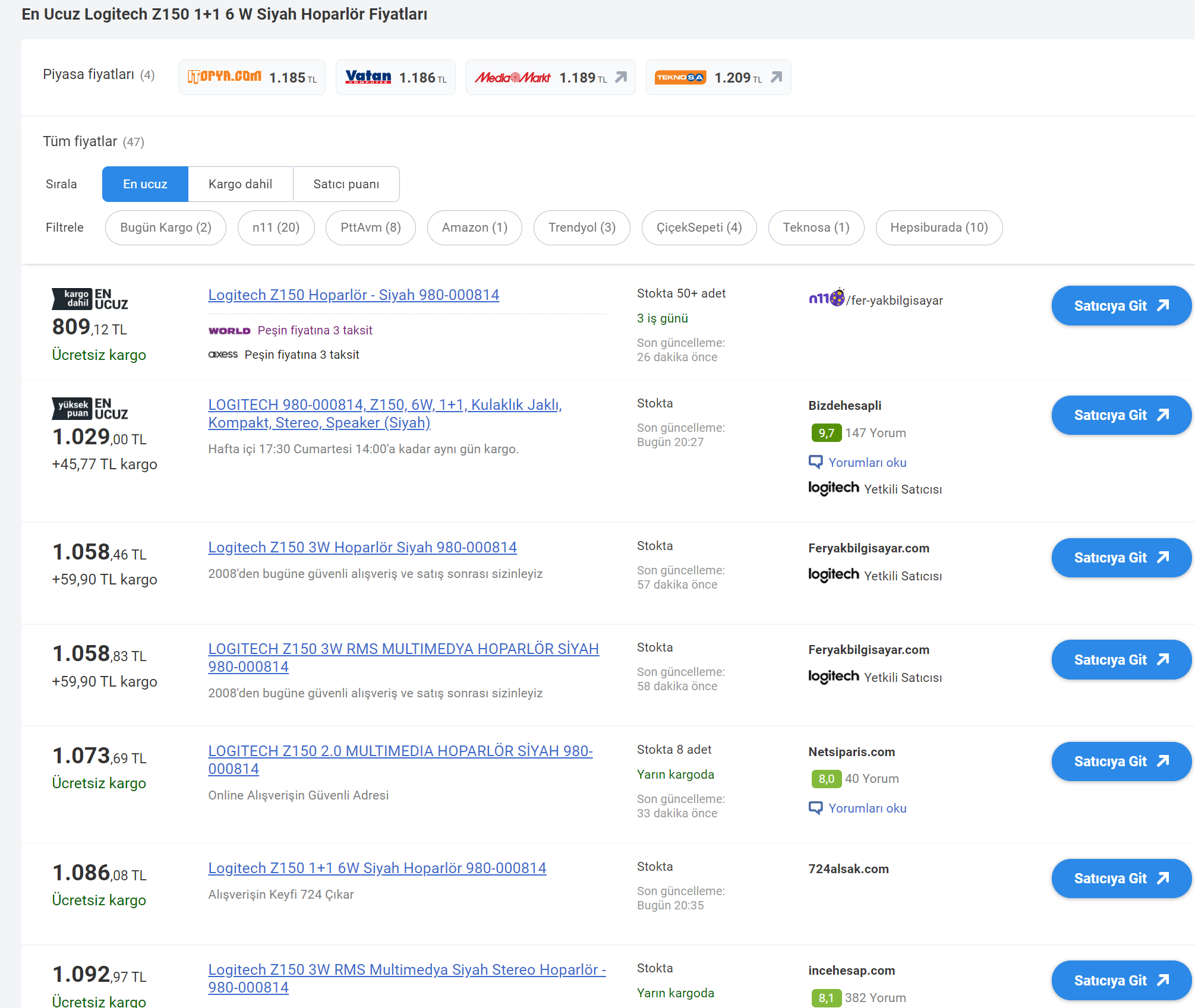Click the Vatan Computer price logo
Viewport: 1195px width, 1008px height.
[368, 77]
